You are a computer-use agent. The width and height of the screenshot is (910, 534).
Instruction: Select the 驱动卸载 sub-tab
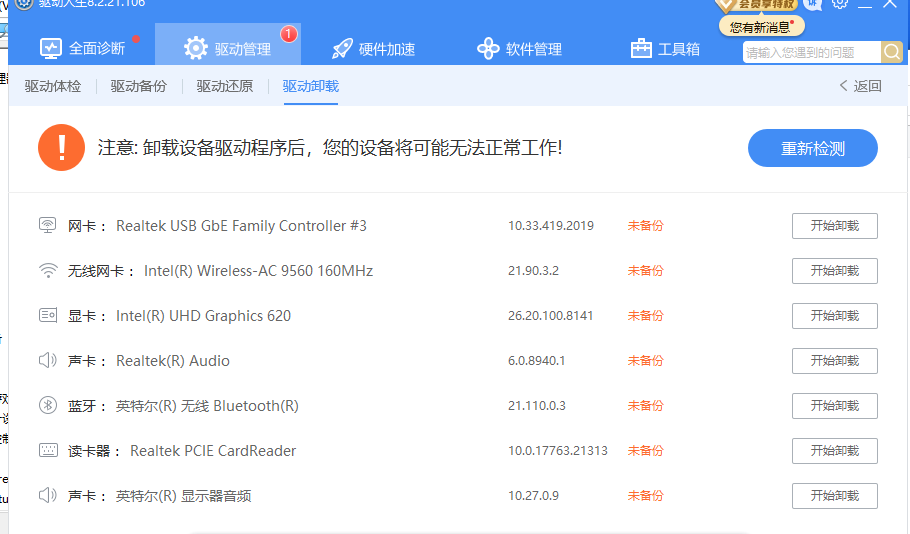point(310,86)
